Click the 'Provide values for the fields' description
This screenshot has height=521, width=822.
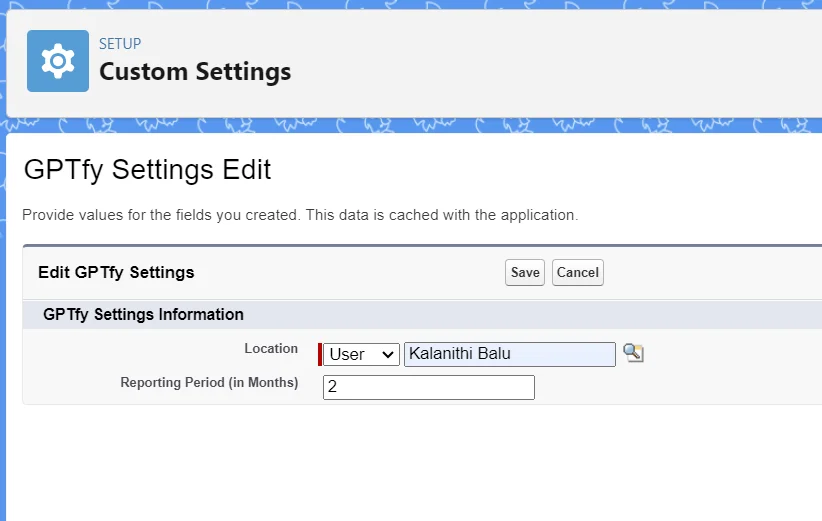(300, 215)
